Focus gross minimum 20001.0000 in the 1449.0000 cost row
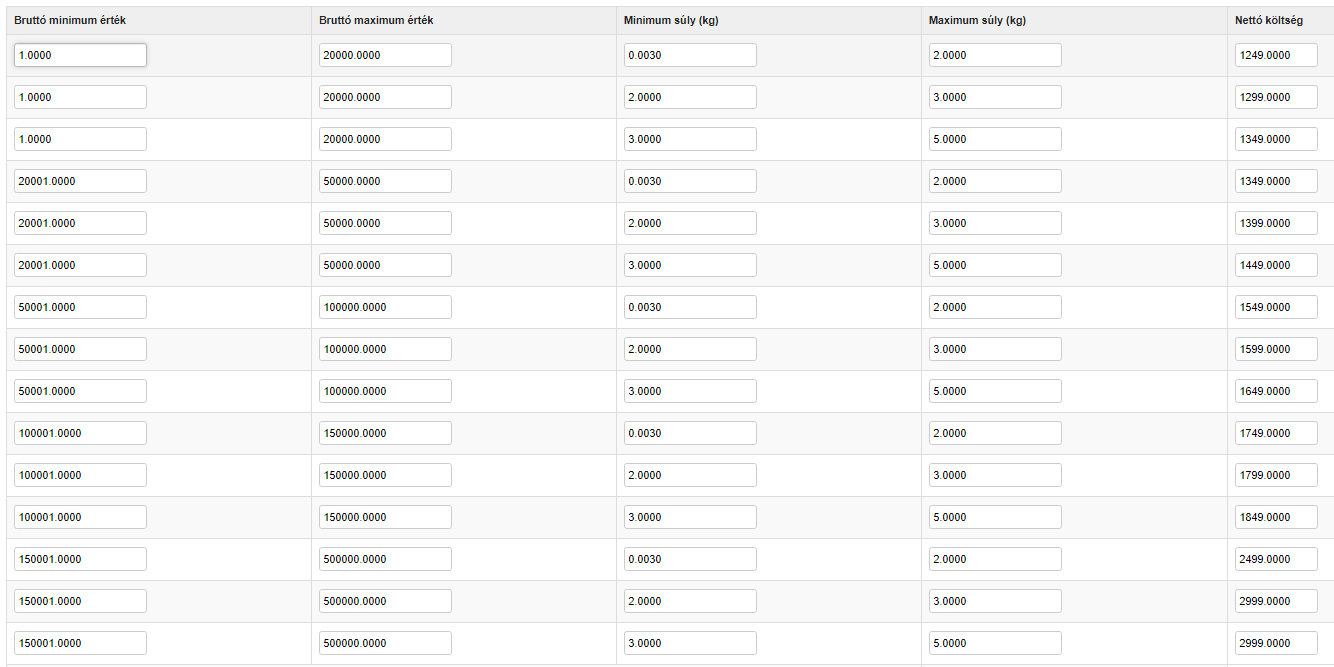1334x667 pixels. pos(80,265)
